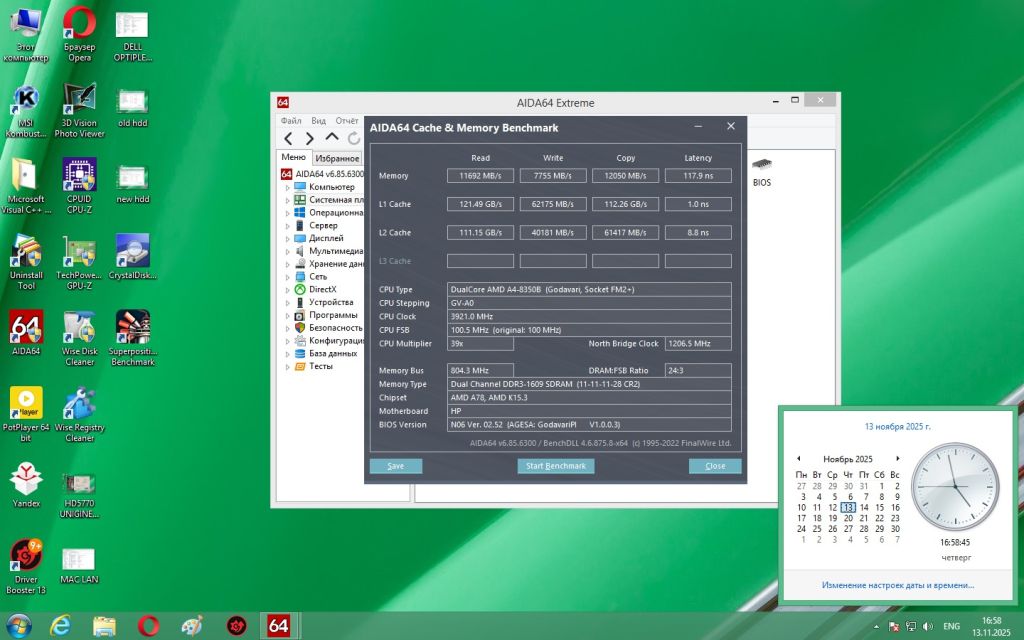
Task: Open Driver Booster 13 shortcut
Action: click(x=25, y=566)
